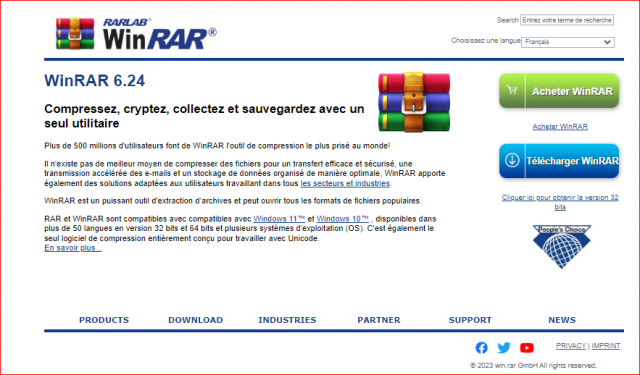The width and height of the screenshot is (640, 375).
Task: Open the SUPPORT menu item
Action: 470,320
